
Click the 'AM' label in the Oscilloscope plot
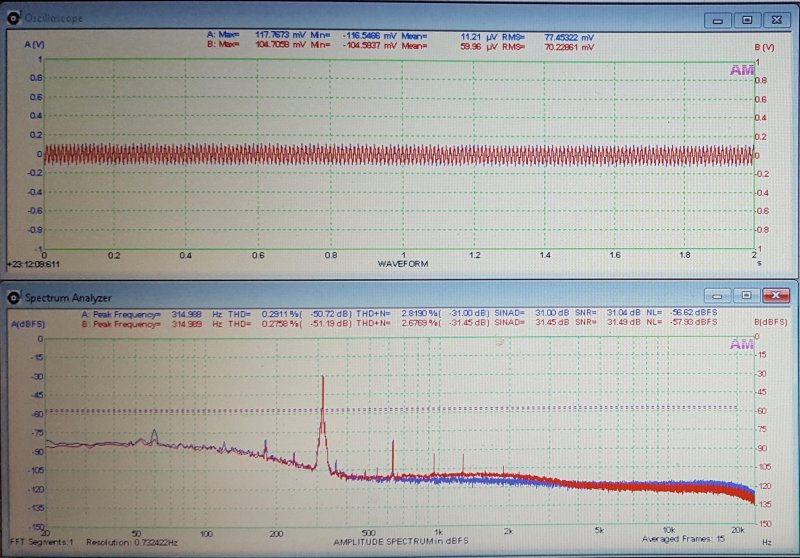tap(741, 70)
